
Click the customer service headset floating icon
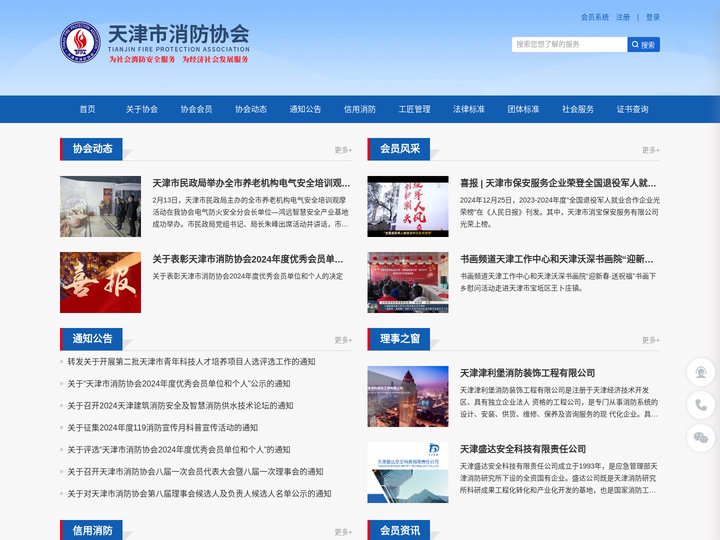pyautogui.click(x=701, y=372)
